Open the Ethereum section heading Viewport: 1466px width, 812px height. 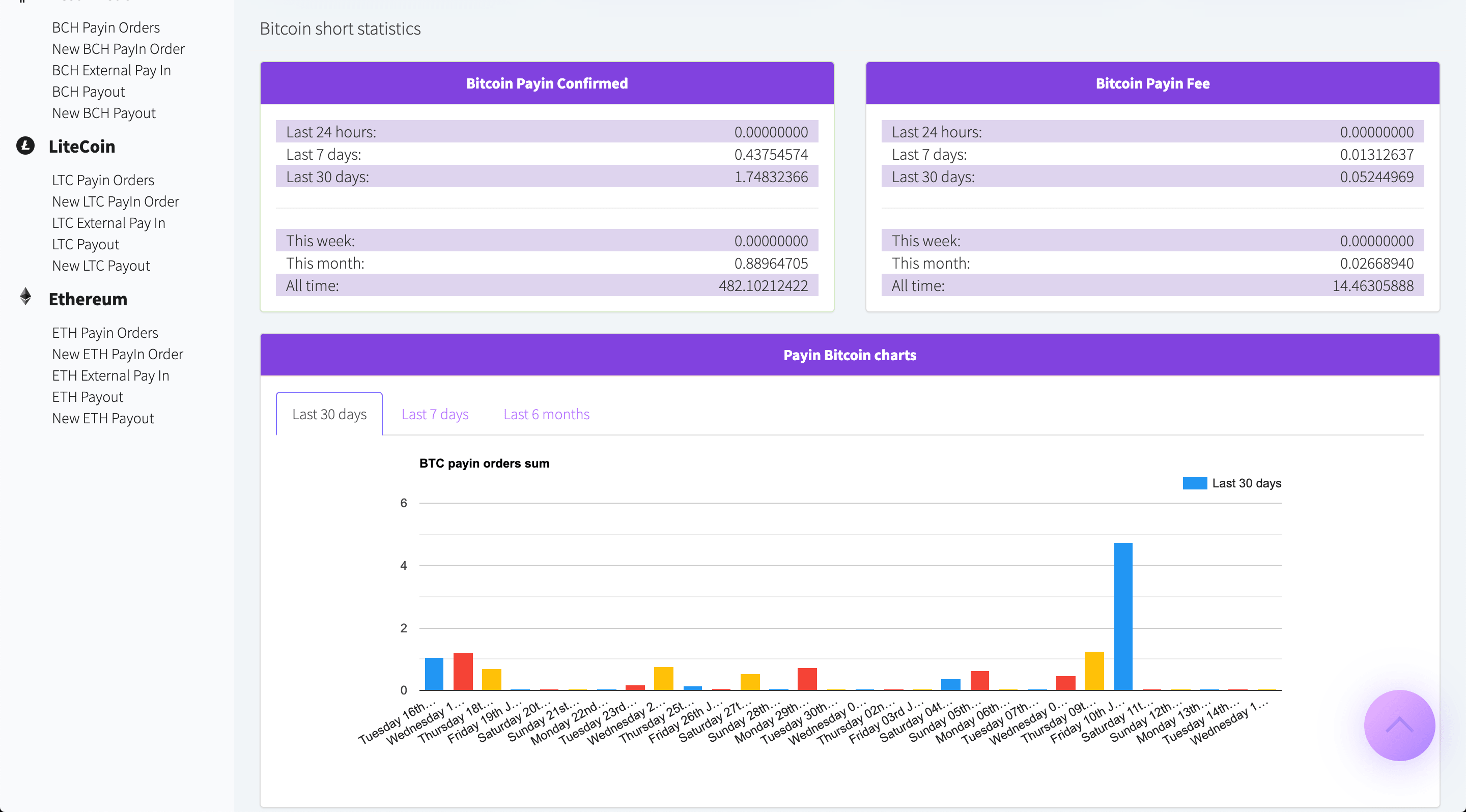(x=88, y=299)
